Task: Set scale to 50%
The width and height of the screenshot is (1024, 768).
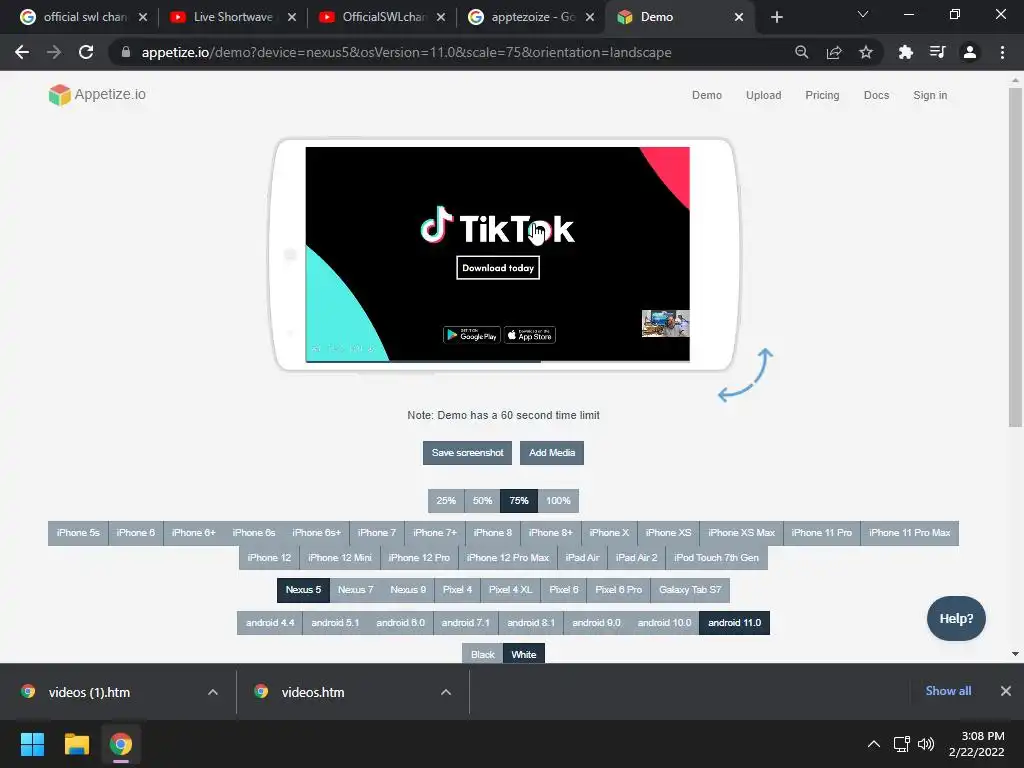Action: (x=483, y=501)
